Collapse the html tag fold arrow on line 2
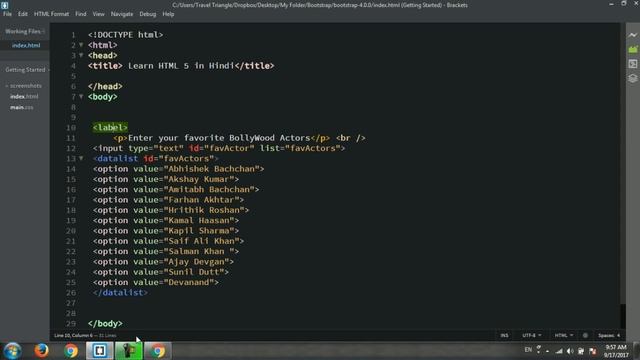The width and height of the screenshot is (640, 360). (81, 45)
